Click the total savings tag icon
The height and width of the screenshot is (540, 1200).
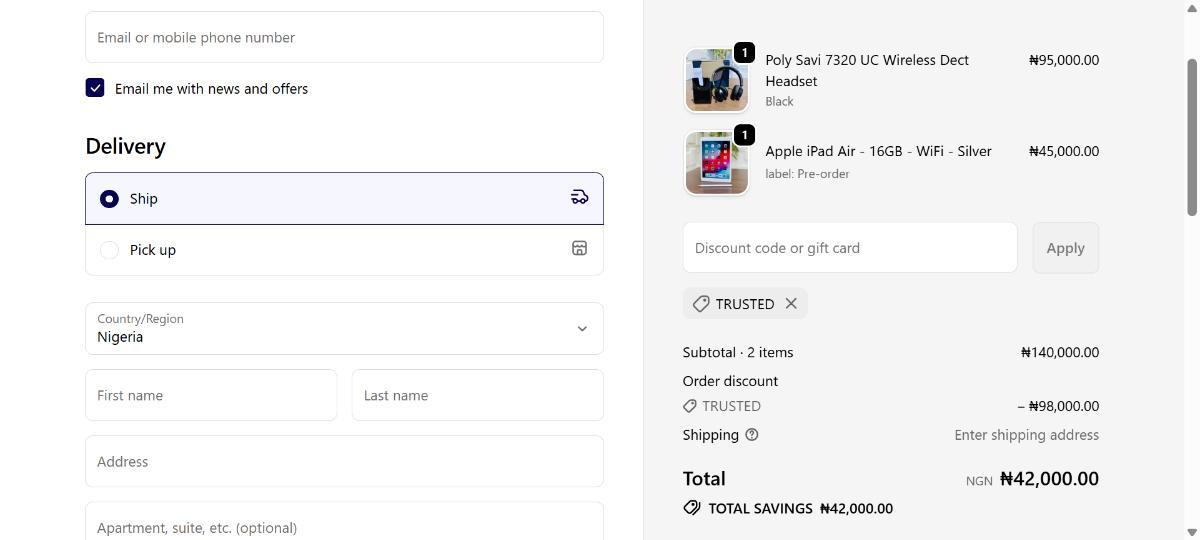pos(692,508)
